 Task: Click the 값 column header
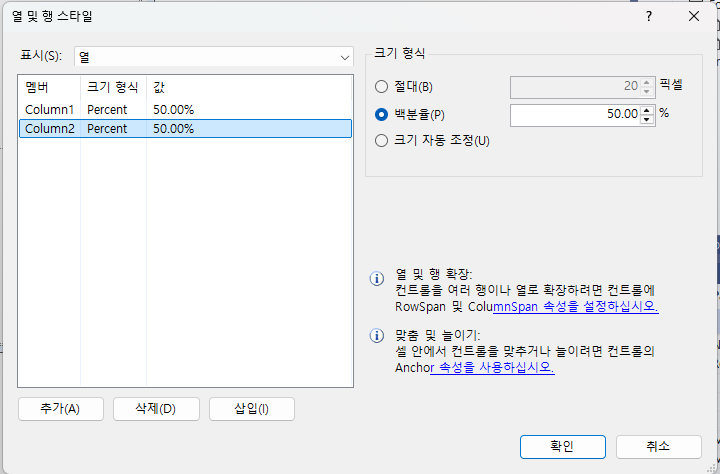(x=249, y=87)
